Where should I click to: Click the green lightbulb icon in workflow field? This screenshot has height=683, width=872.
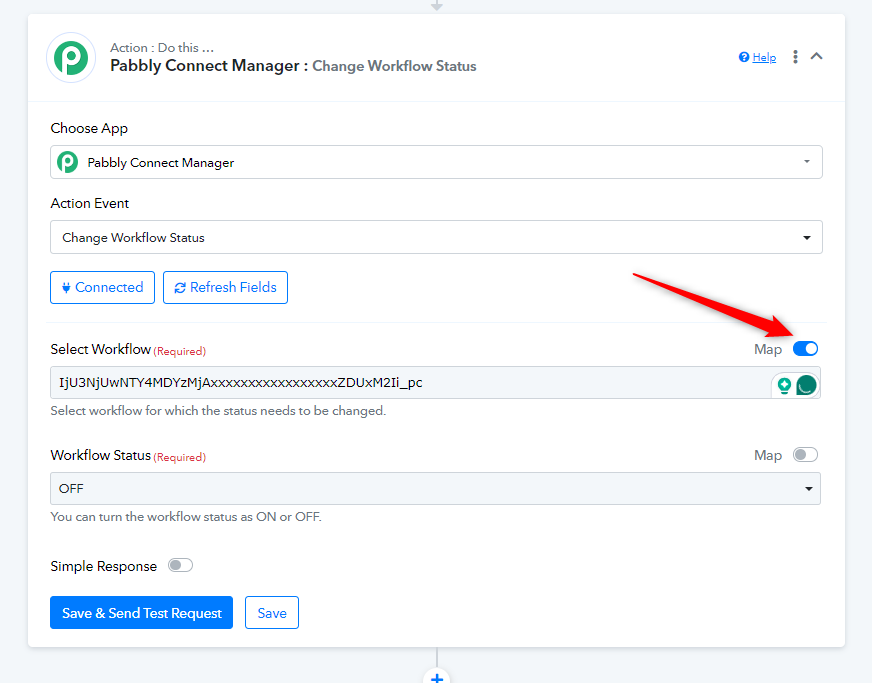784,385
